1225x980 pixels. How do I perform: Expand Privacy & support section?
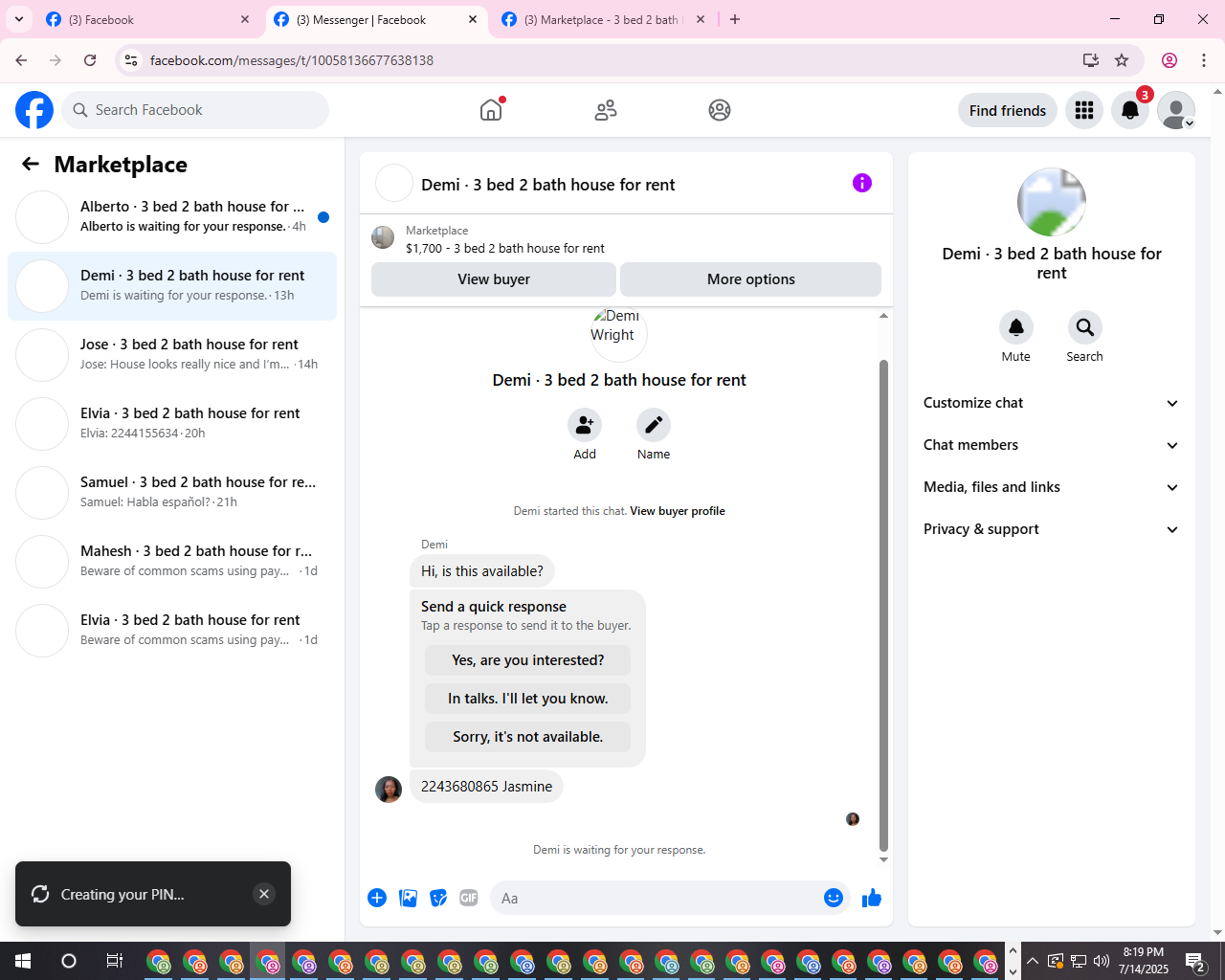pos(1052,529)
